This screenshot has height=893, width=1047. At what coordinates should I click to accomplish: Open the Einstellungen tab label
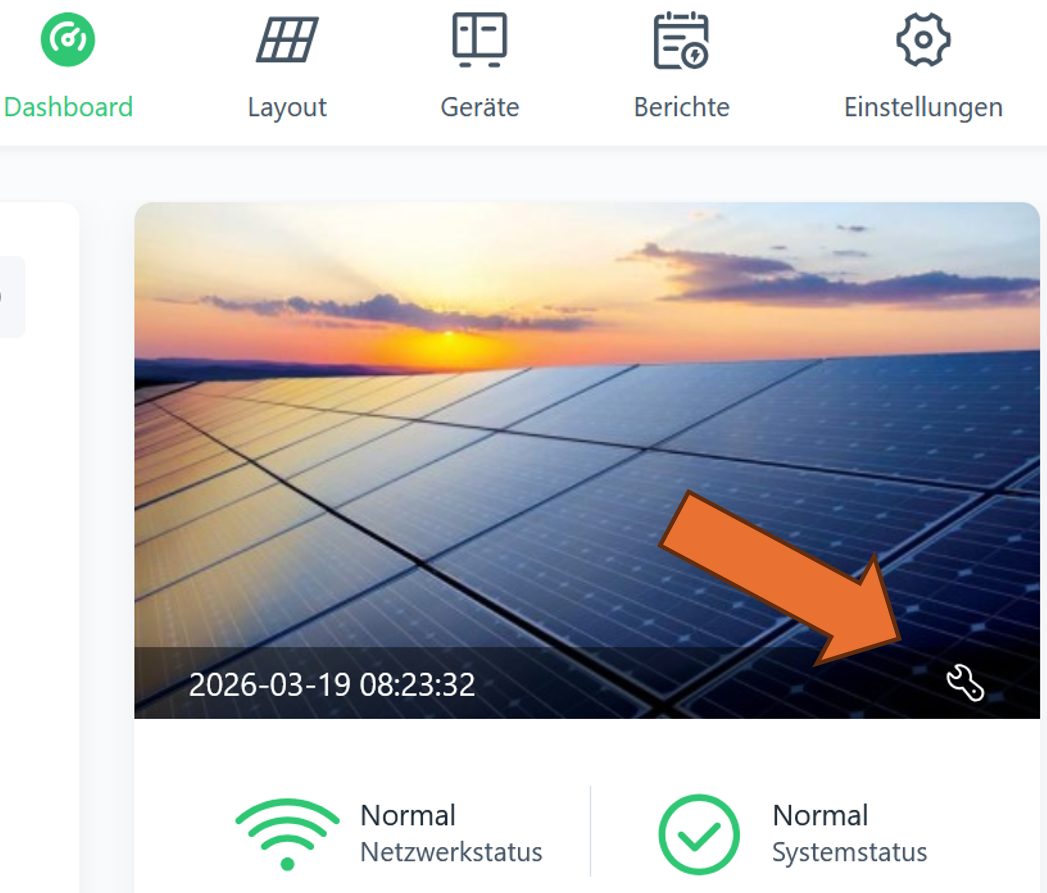(x=923, y=107)
